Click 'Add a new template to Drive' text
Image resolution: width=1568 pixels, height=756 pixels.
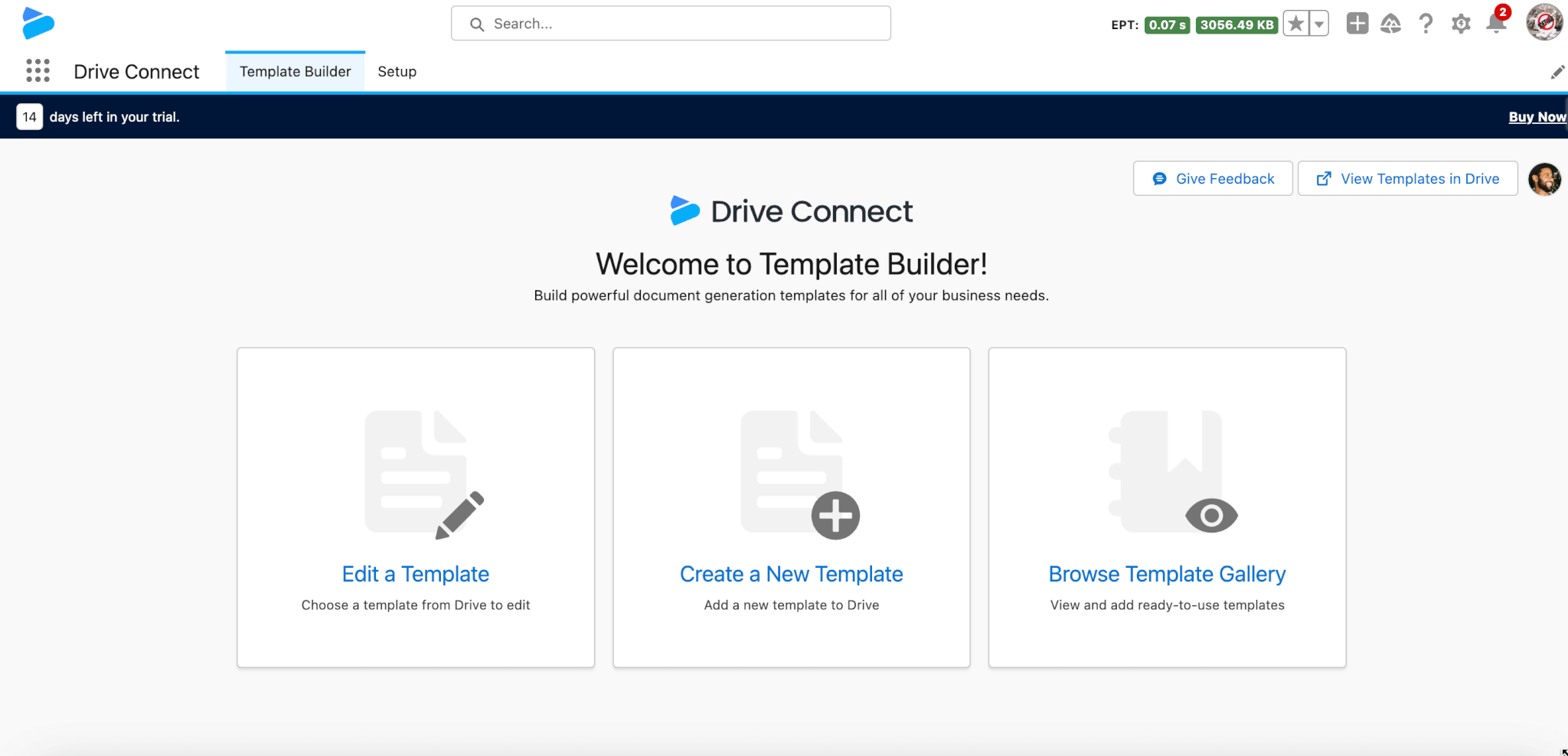(792, 604)
